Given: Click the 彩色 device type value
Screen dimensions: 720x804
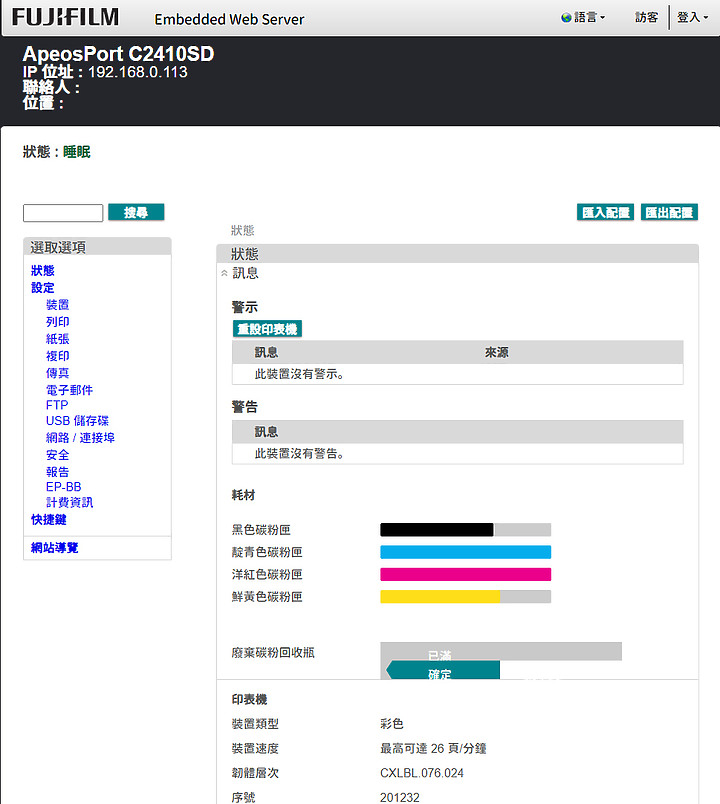Looking at the screenshot, I should (x=392, y=723).
